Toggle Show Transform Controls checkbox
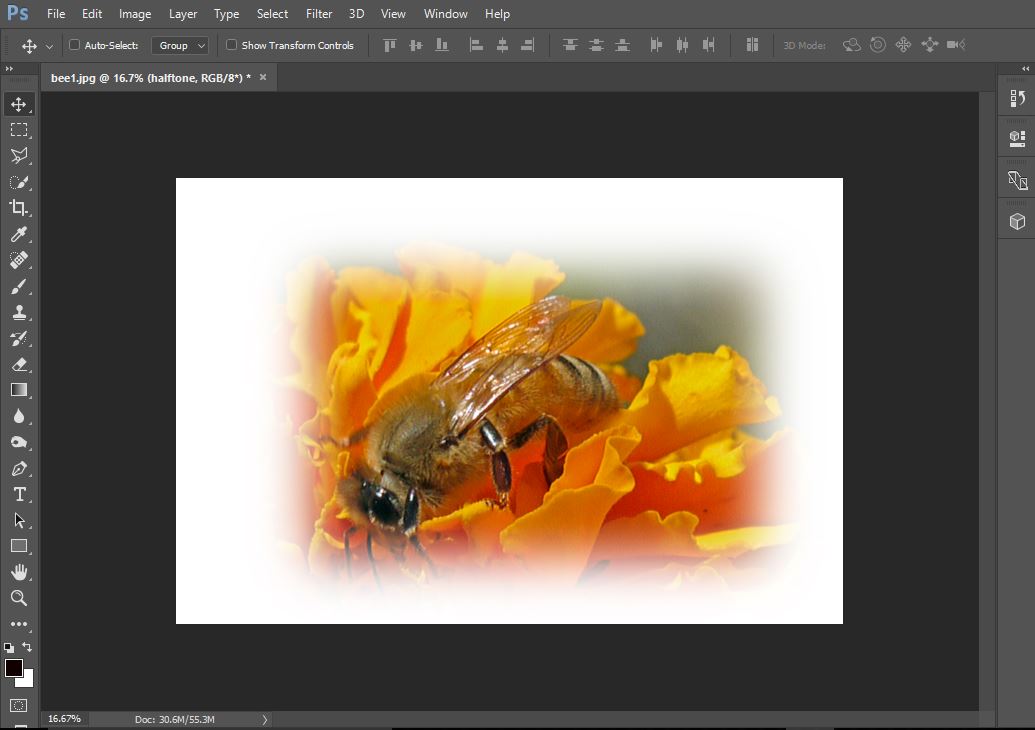The image size is (1035, 730). click(x=232, y=45)
